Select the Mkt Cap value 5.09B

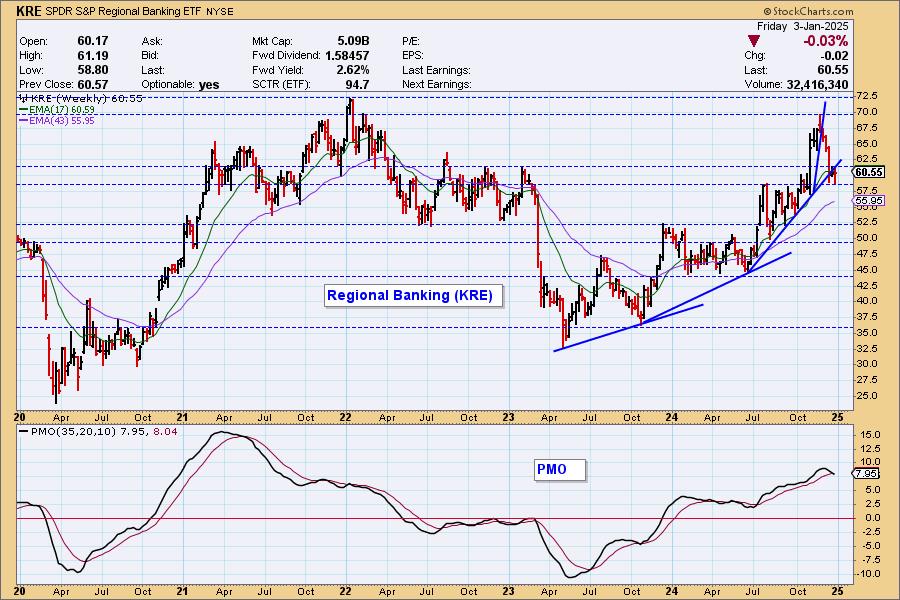coord(353,41)
